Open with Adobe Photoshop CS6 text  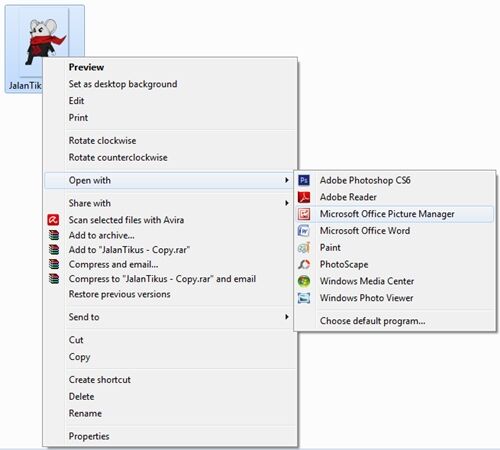[365, 180]
